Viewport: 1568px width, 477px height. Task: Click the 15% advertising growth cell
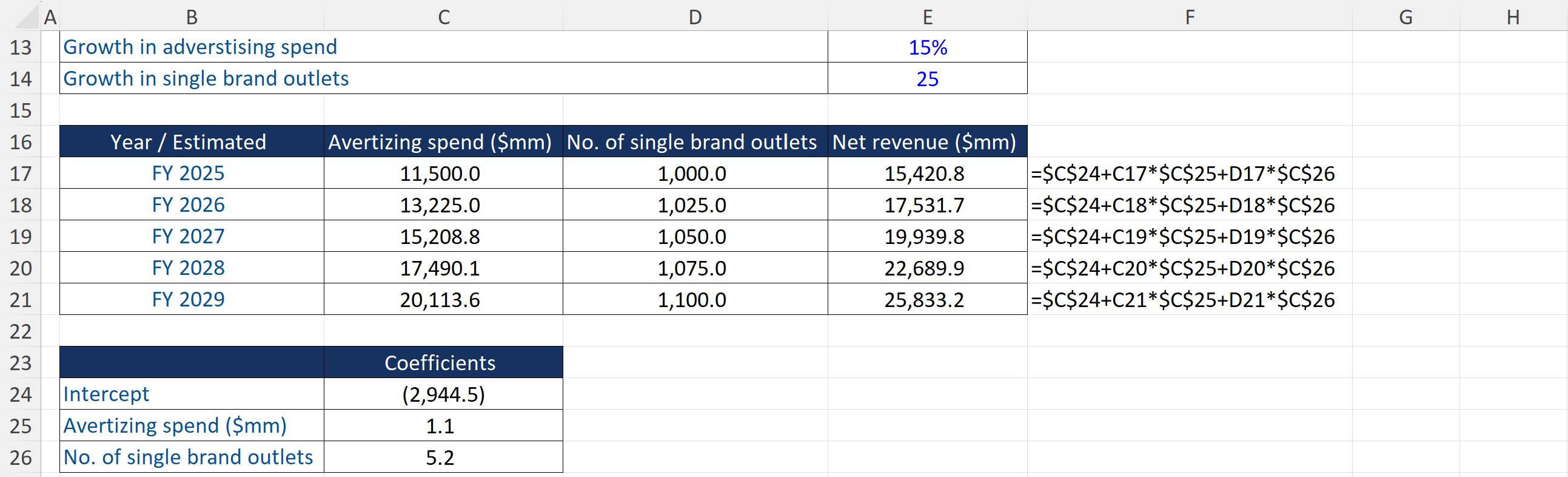(927, 47)
